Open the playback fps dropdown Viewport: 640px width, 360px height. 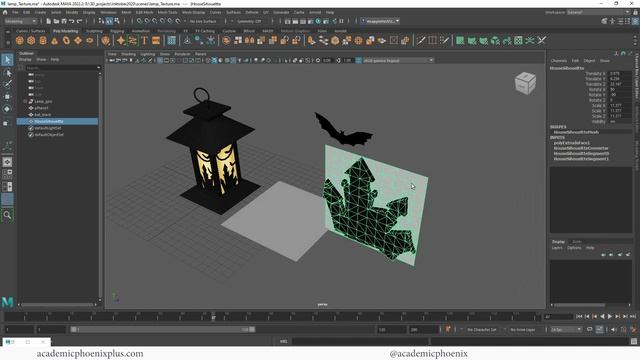pyautogui.click(x=566, y=329)
